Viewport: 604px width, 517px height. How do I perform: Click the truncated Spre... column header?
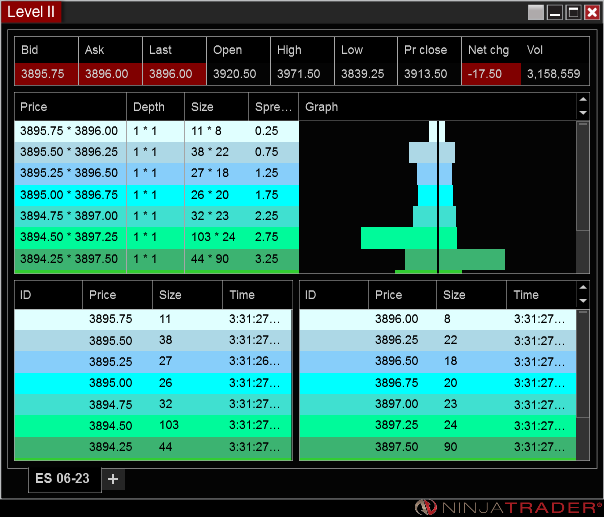[273, 107]
